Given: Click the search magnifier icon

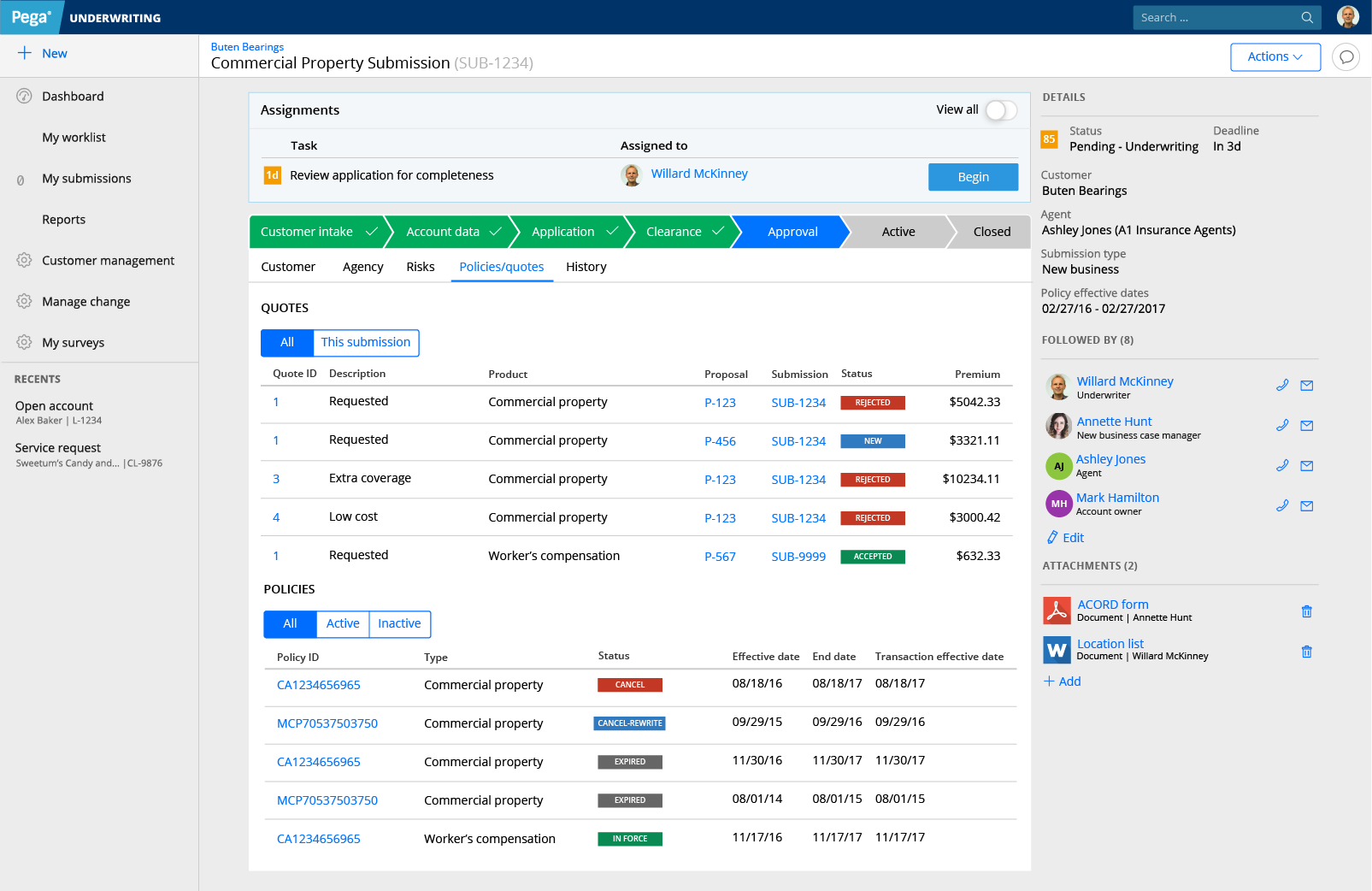Looking at the screenshot, I should tap(1306, 18).
